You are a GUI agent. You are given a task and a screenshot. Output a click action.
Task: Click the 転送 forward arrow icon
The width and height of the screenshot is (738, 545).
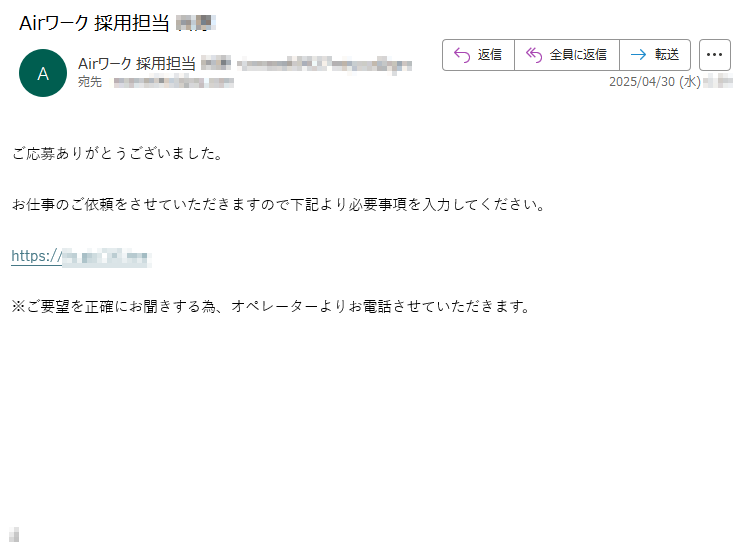(638, 55)
